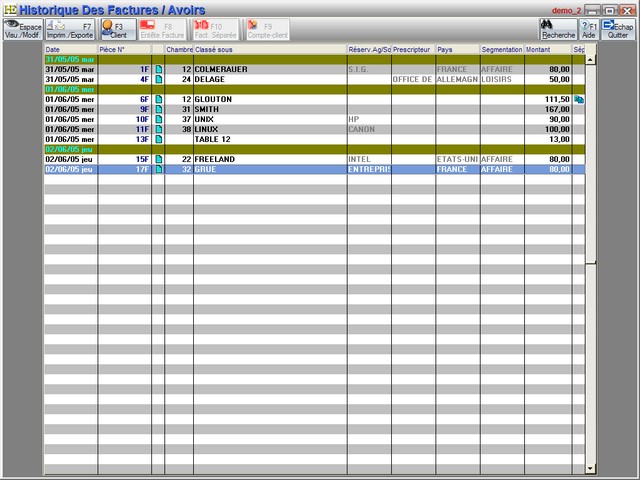The width and height of the screenshot is (640, 480).
Task: Click the disabled Entête Facture F8 button
Action: [x=162, y=30]
